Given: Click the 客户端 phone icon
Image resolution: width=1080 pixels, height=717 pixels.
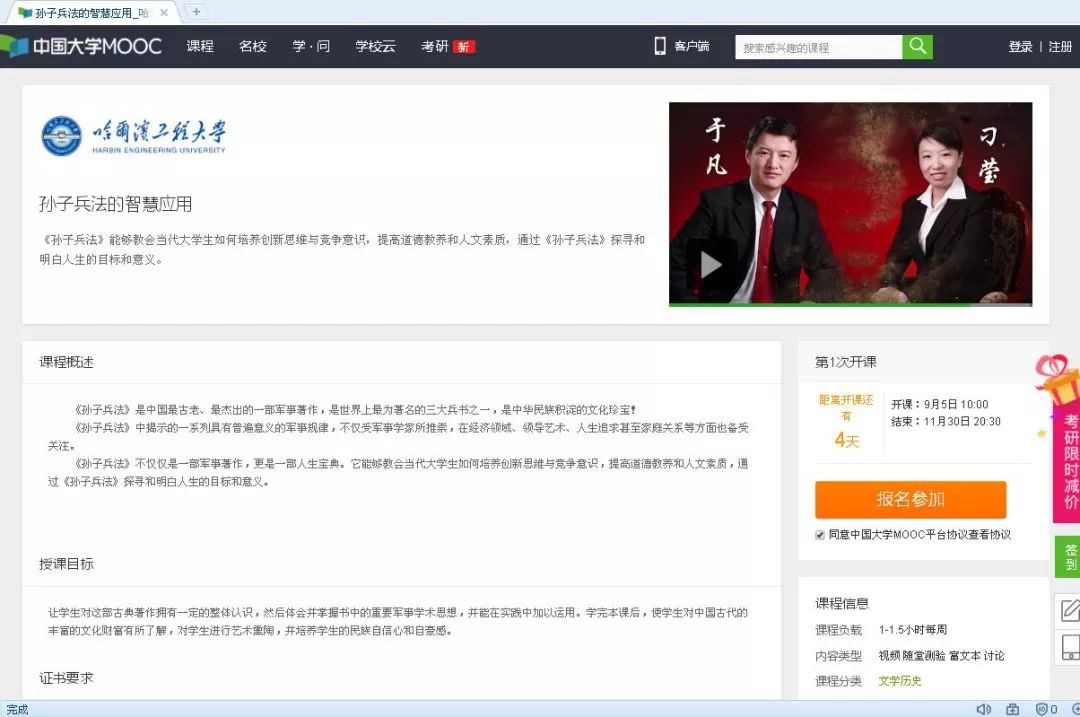Looking at the screenshot, I should pos(660,46).
